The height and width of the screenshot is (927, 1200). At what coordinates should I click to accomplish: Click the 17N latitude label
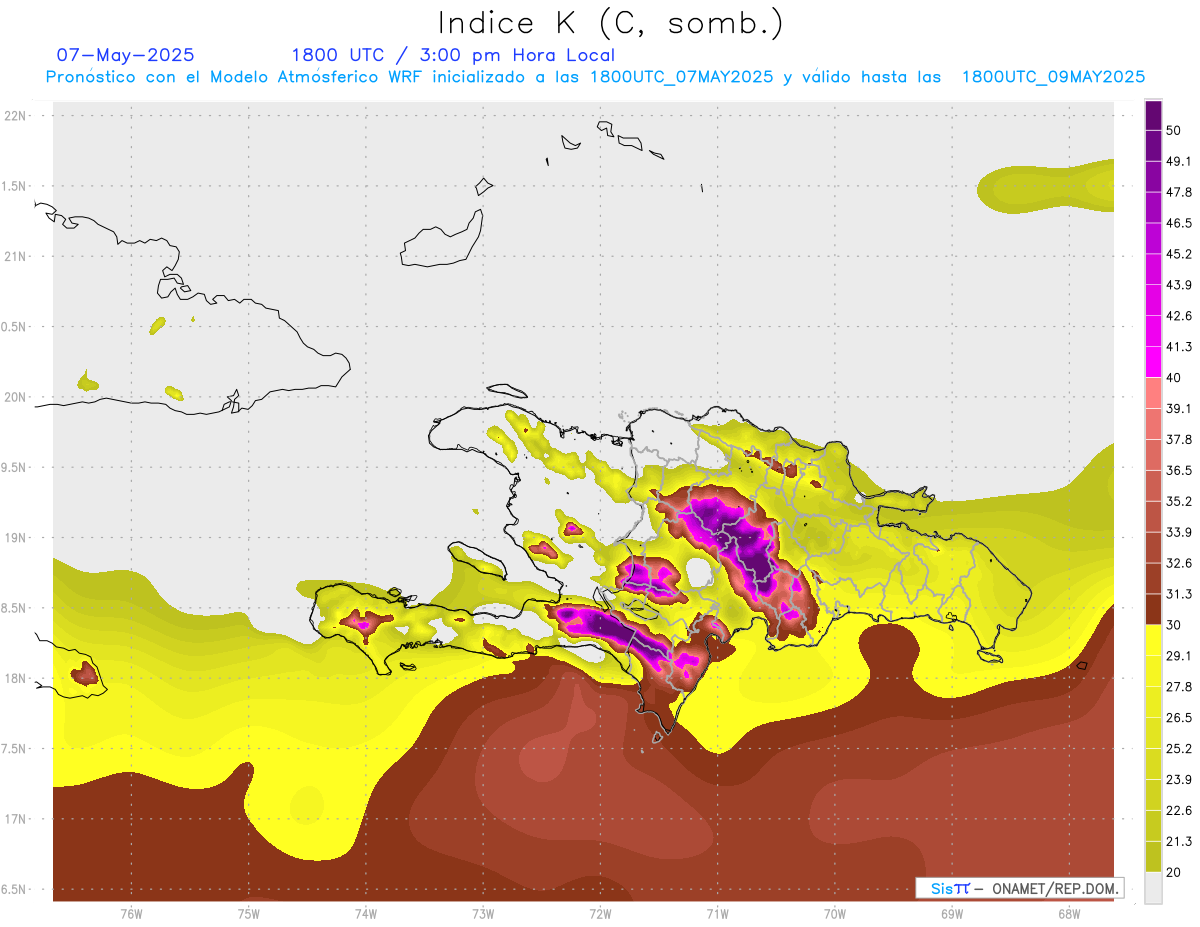[x=16, y=819]
